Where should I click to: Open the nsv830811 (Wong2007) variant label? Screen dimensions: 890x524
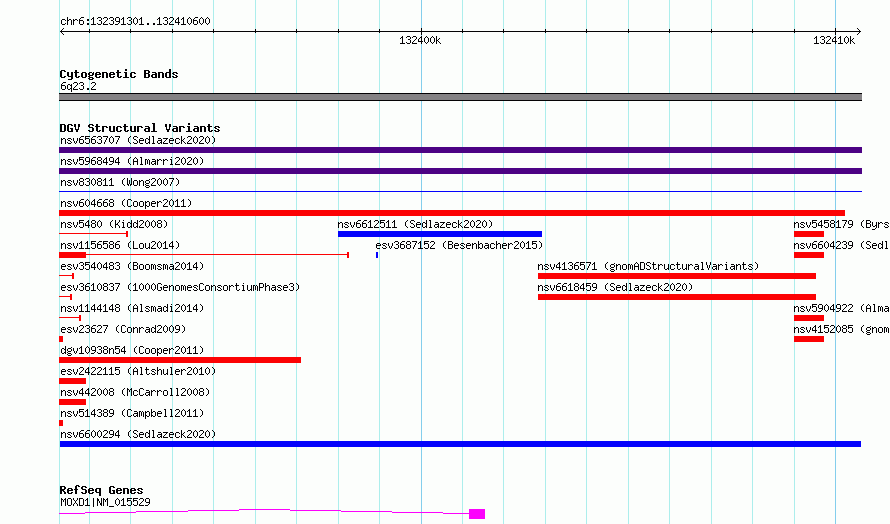click(x=120, y=182)
